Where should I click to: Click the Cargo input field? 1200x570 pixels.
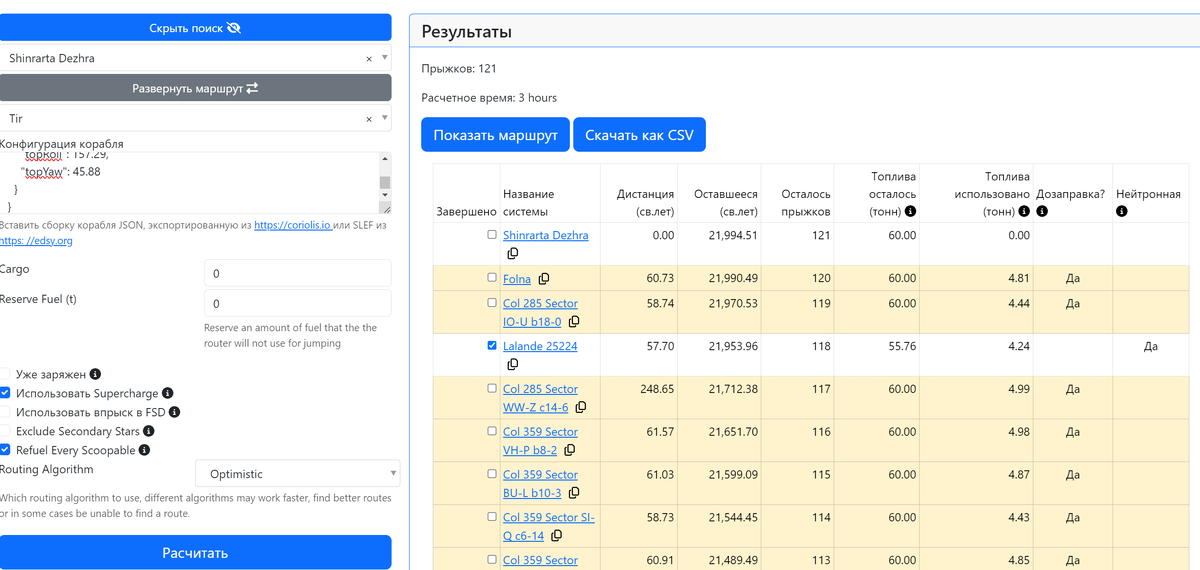297,273
